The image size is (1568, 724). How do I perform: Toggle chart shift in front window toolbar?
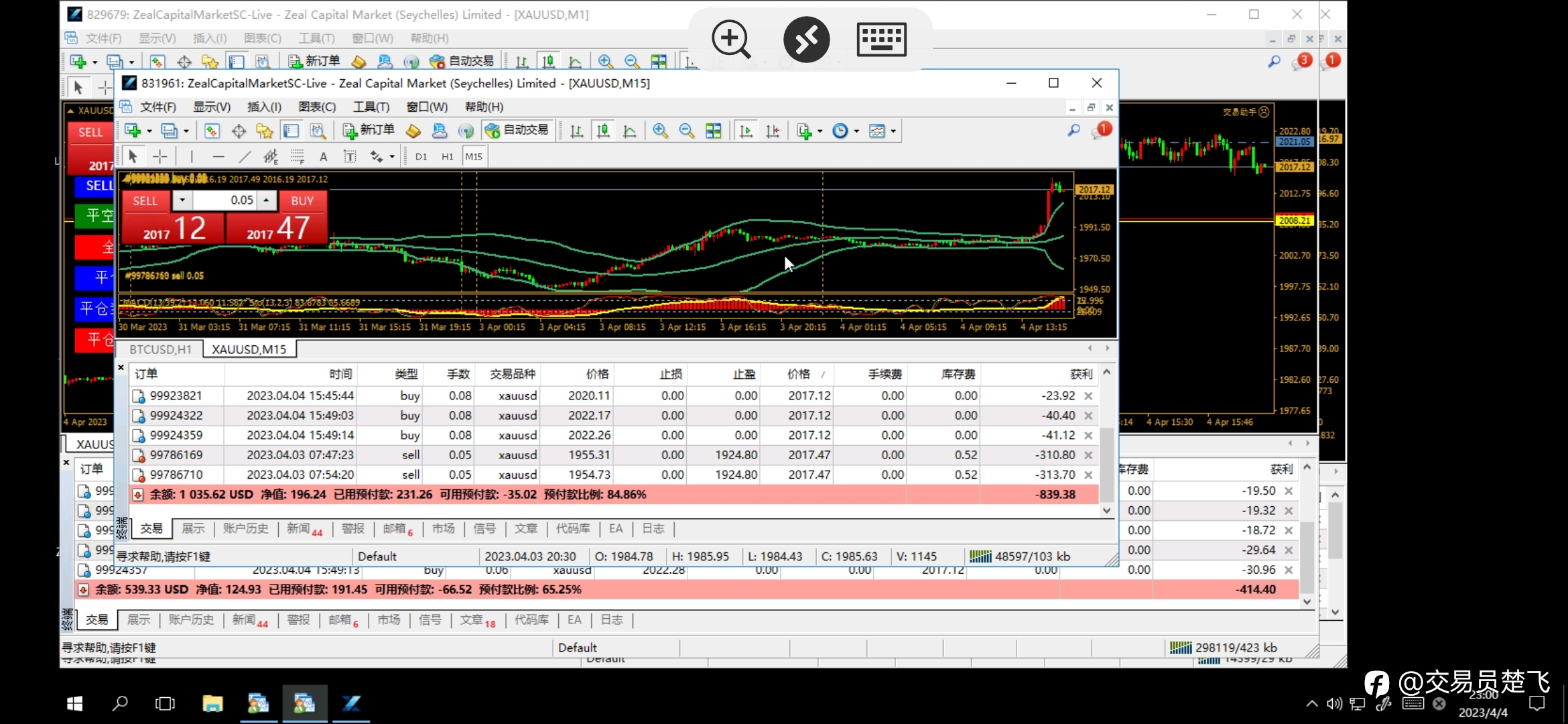[772, 131]
